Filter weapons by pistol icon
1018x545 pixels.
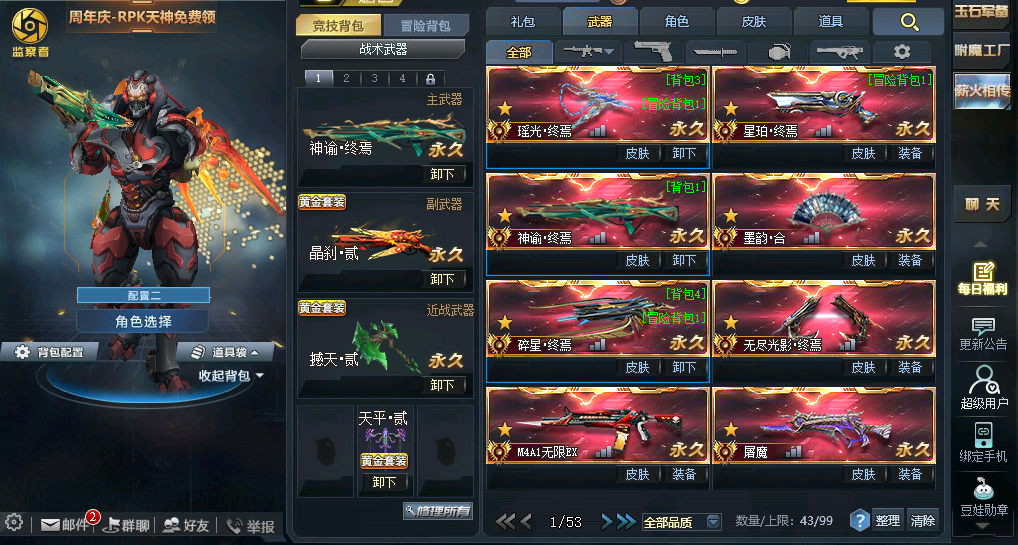652,52
